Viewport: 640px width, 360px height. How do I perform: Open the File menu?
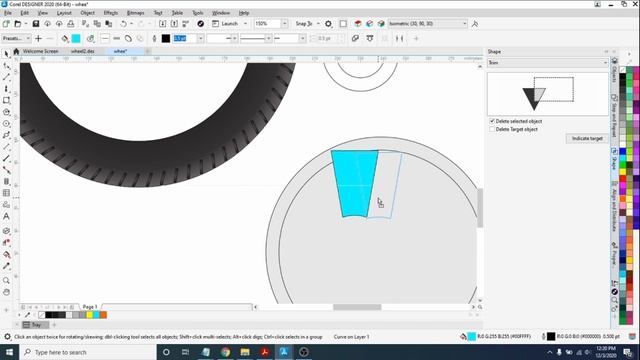coord(8,13)
